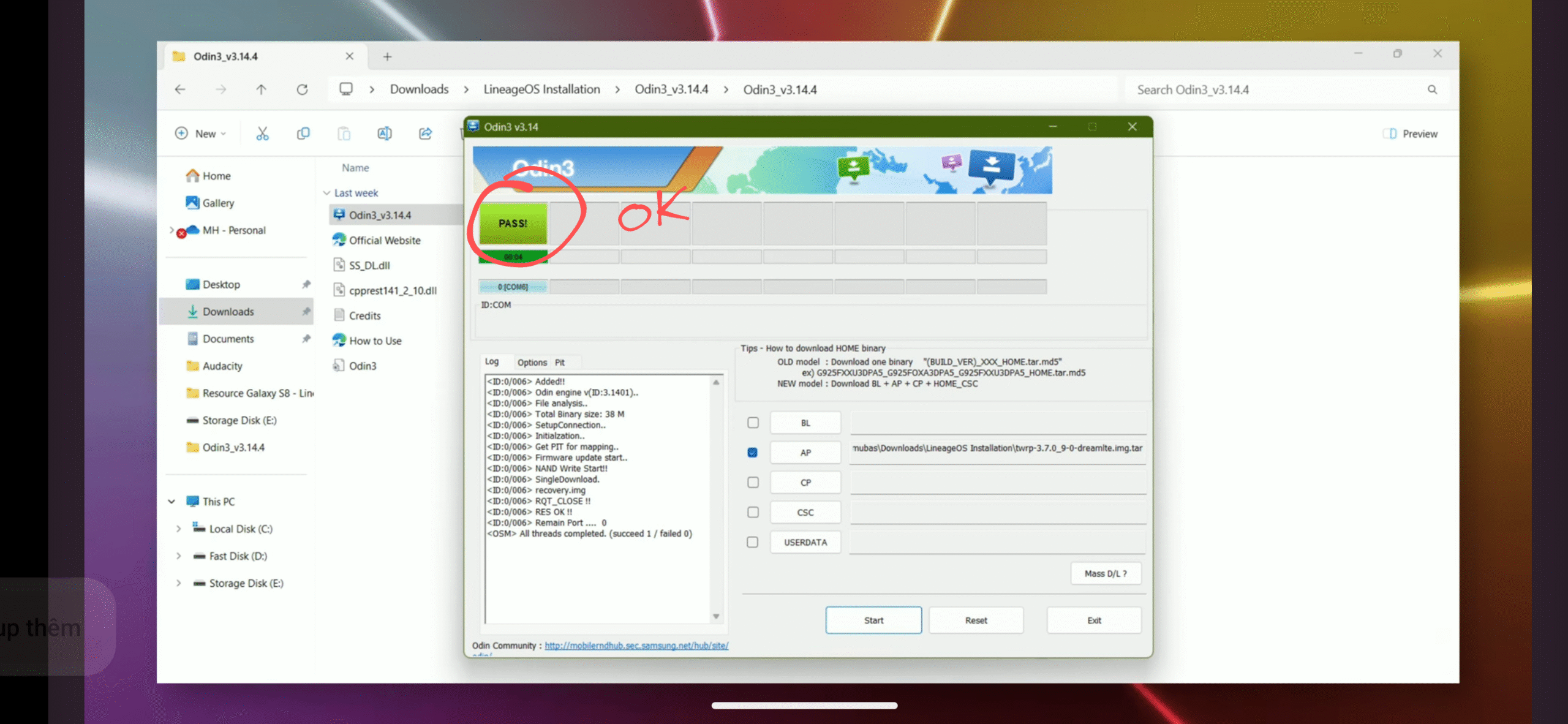Uncheck the AP checkbox in Odin
This screenshot has width=1568, height=724.
(753, 453)
